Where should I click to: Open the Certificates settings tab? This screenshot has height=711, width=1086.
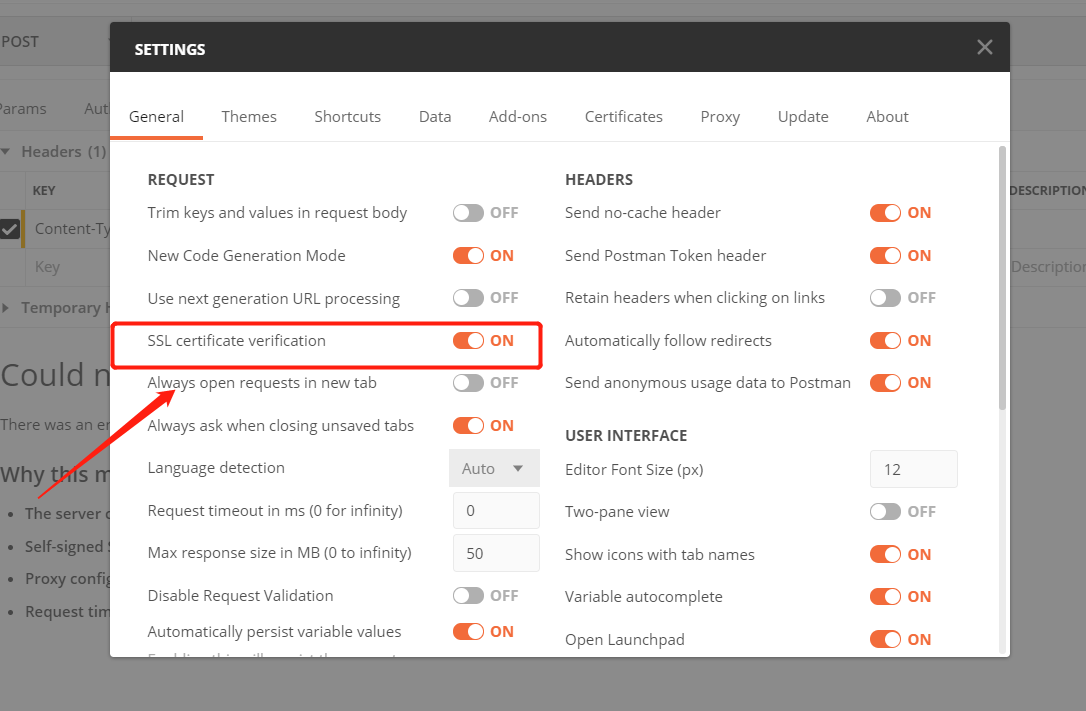(x=623, y=116)
